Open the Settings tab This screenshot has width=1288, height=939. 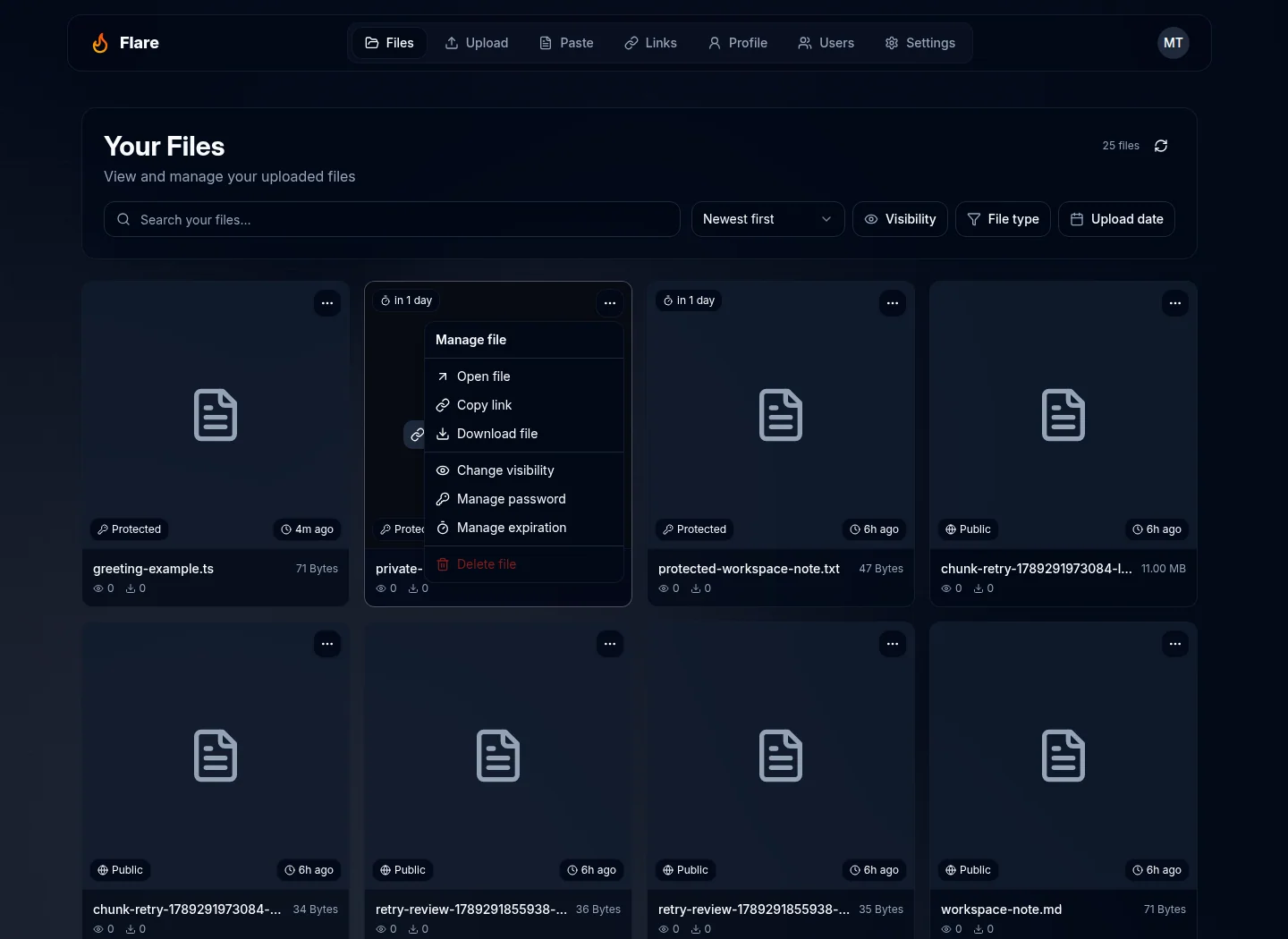pos(920,43)
